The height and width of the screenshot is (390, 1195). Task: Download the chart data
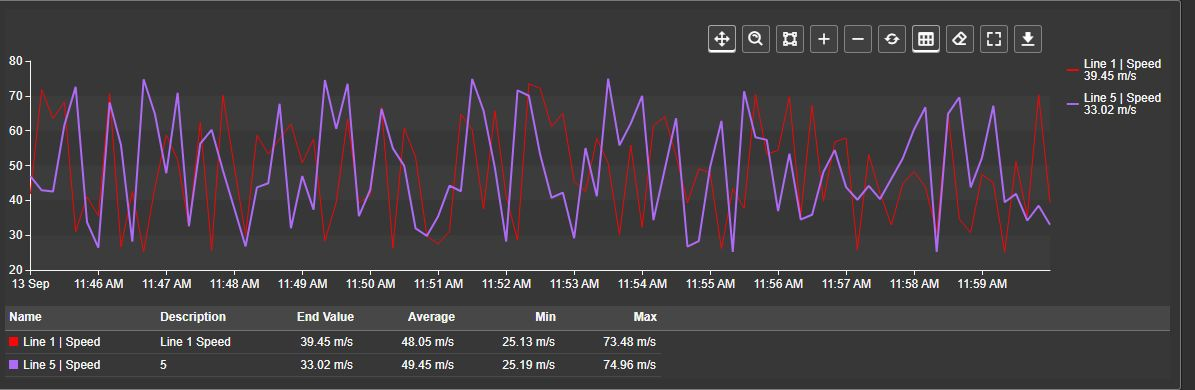point(1028,39)
